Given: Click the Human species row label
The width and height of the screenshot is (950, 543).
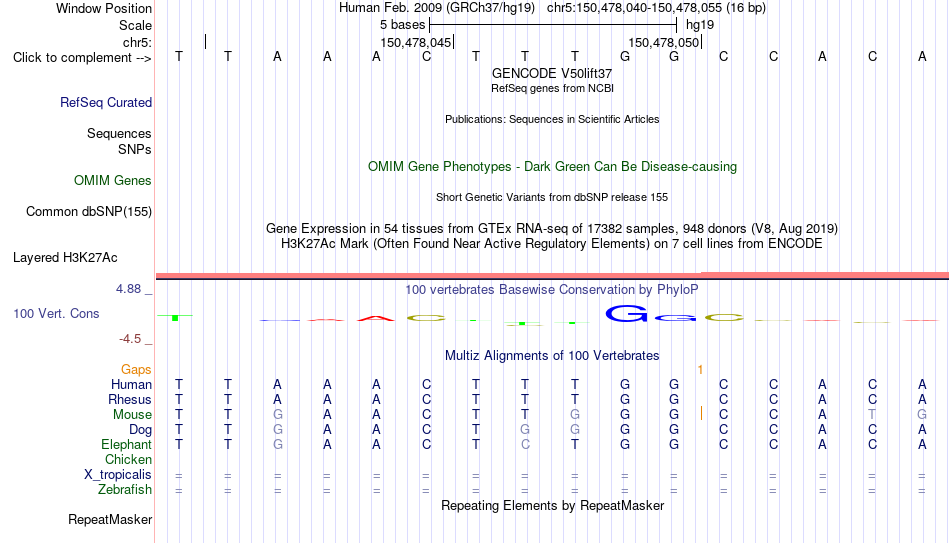Looking at the screenshot, I should (x=131, y=384).
